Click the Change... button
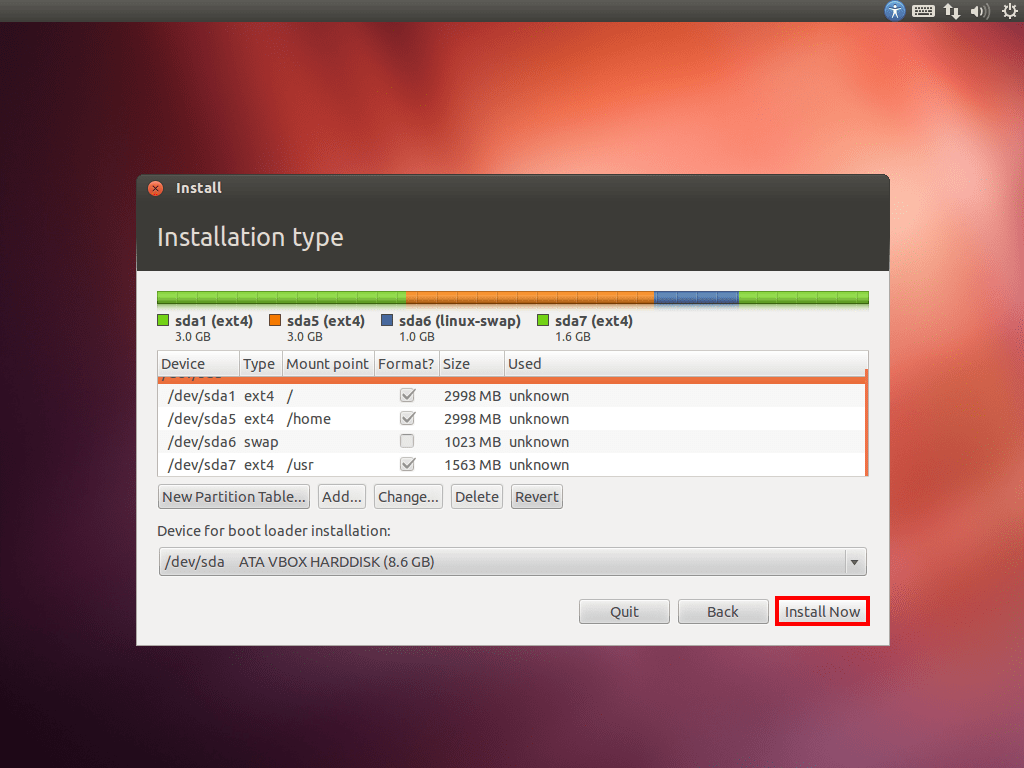Screen dimensions: 1024x768 tap(408, 496)
